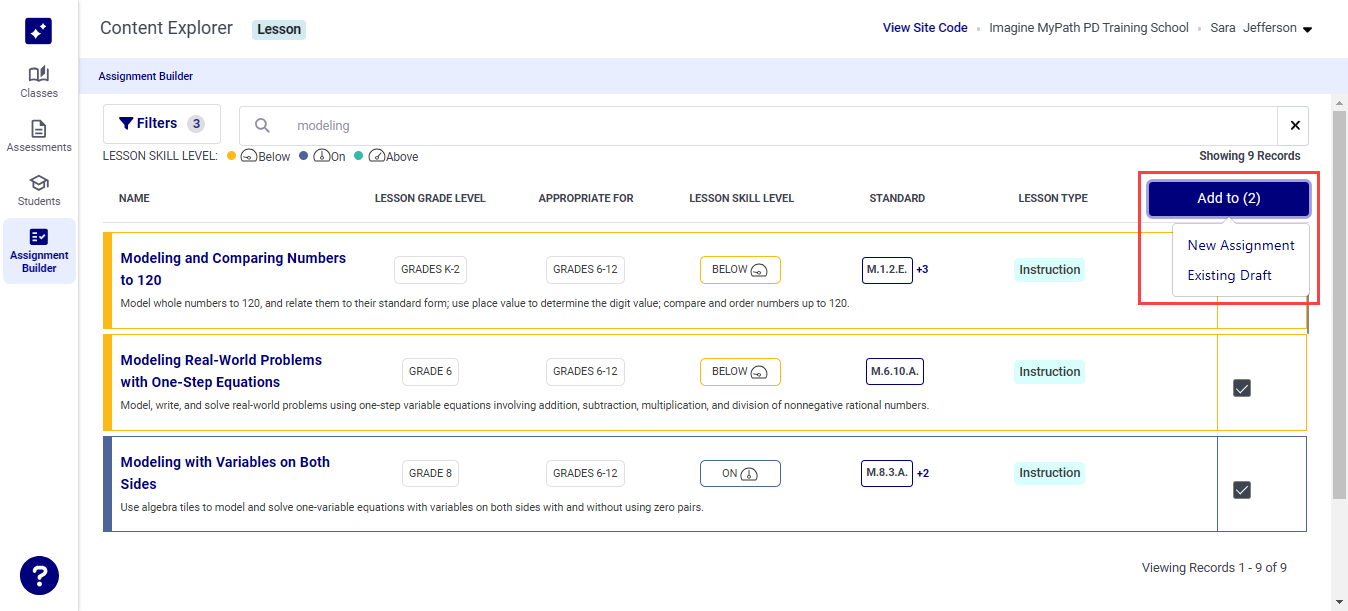Click BELOW badge in One-Step Equations row
The width and height of the screenshot is (1348, 611).
(740, 372)
